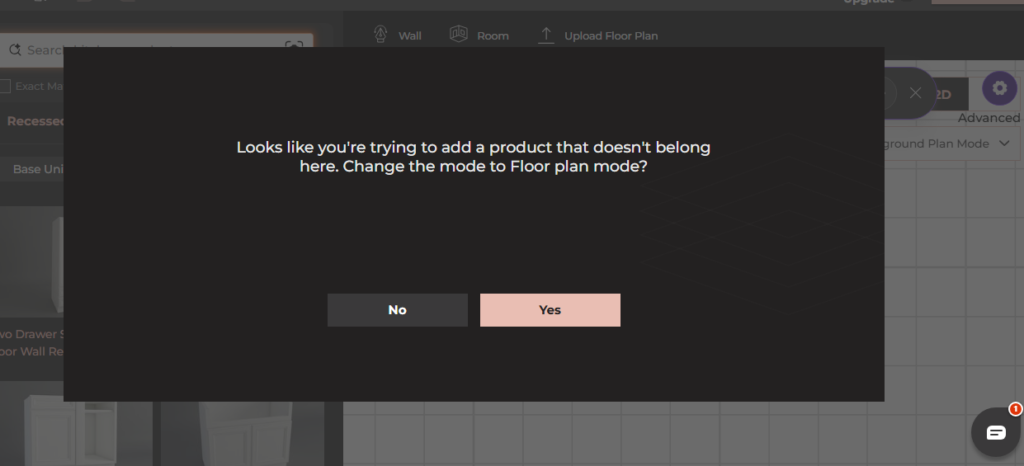The width and height of the screenshot is (1024, 466).
Task: Click the Upload Floor Plan label
Action: click(611, 36)
